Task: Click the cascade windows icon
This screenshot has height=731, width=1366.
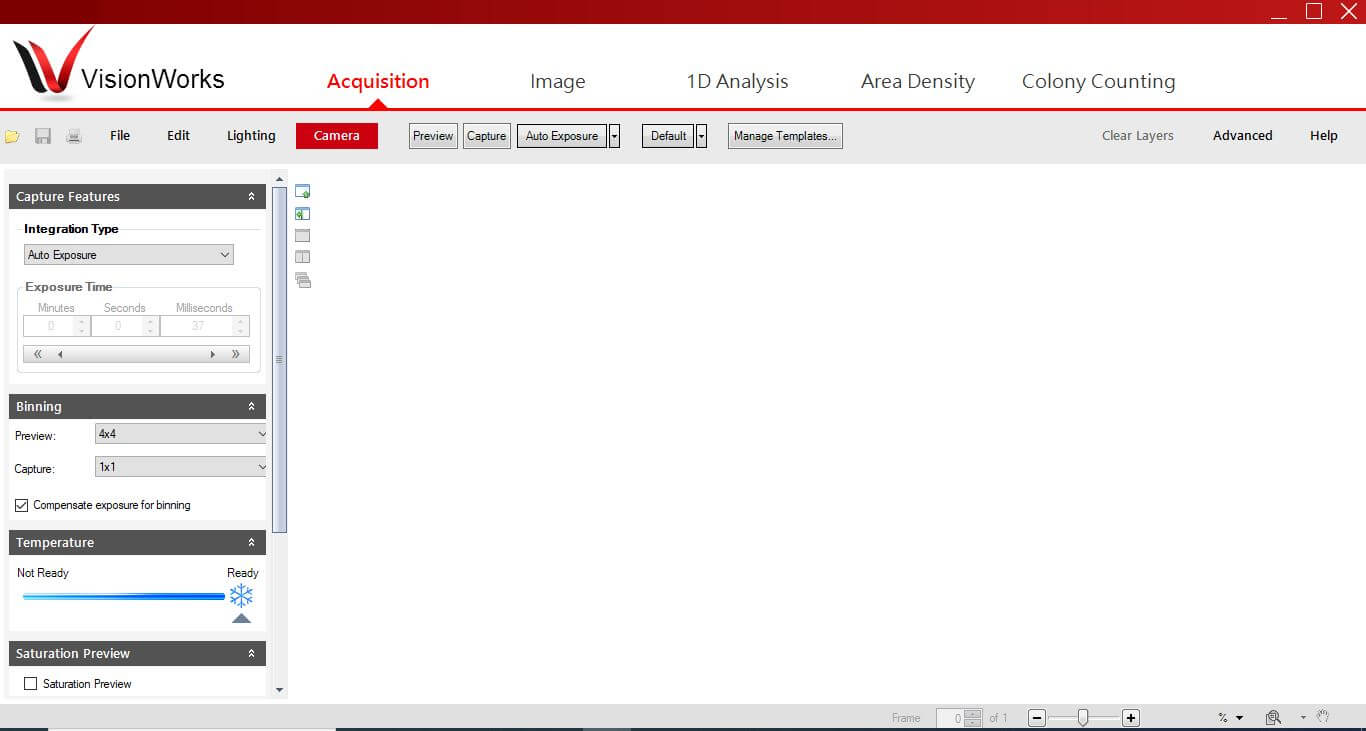Action: (x=303, y=280)
